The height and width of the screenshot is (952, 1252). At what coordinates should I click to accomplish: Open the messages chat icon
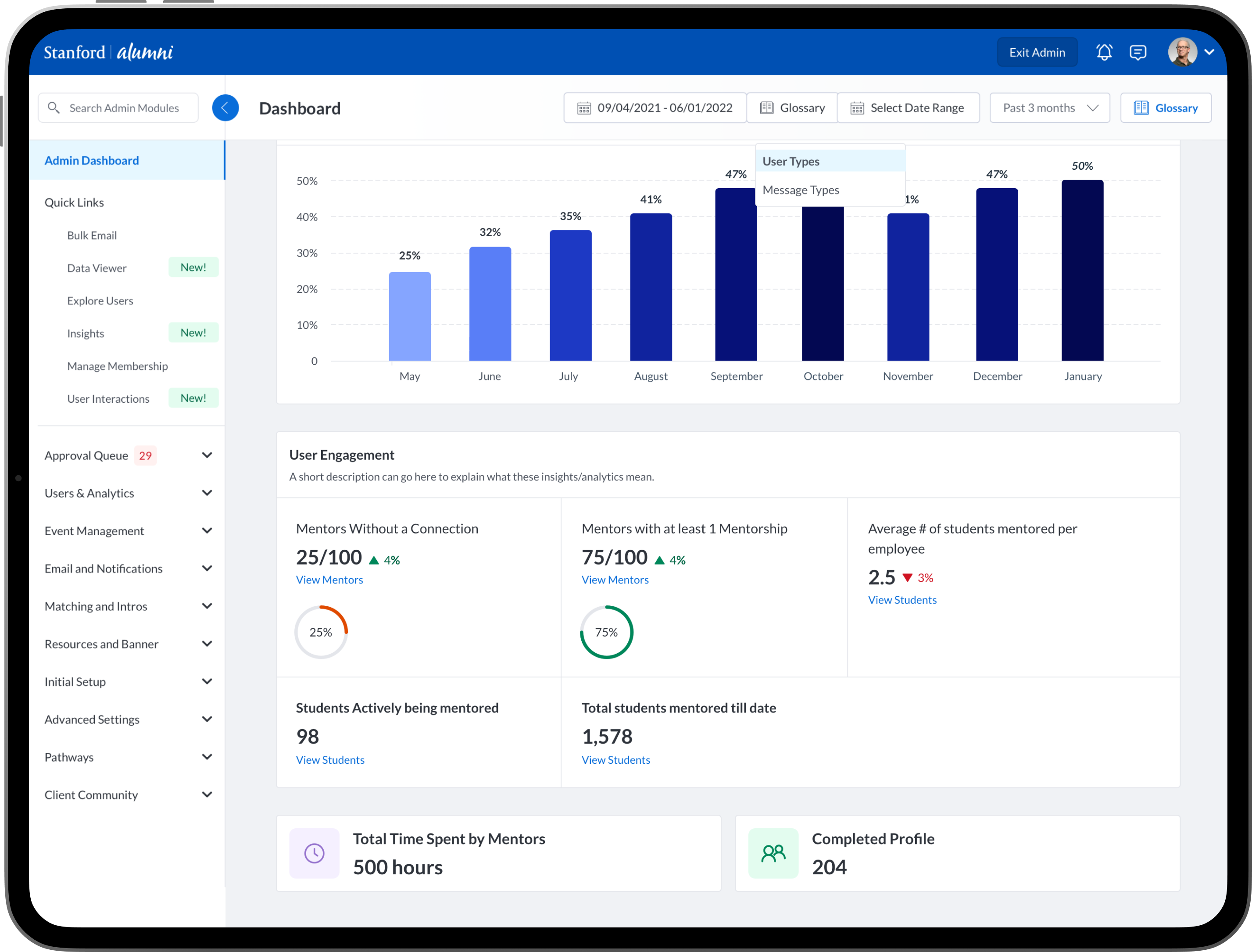pos(1138,52)
